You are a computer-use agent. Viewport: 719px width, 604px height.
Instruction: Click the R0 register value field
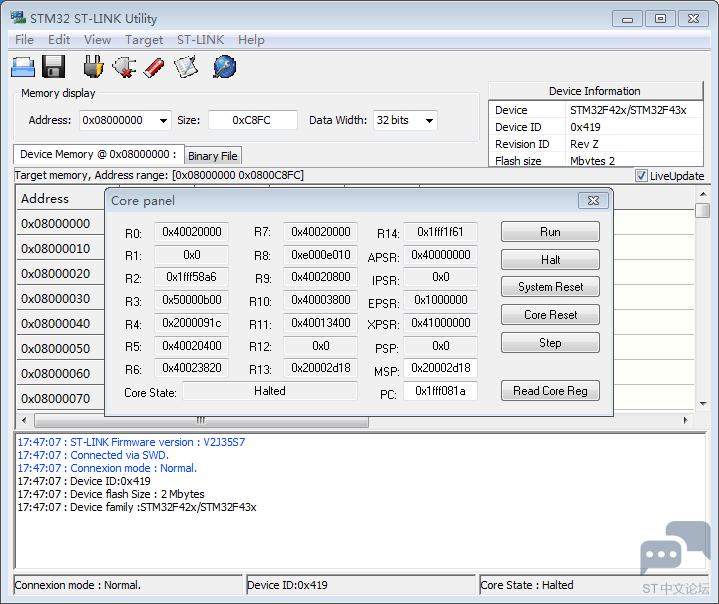192,232
